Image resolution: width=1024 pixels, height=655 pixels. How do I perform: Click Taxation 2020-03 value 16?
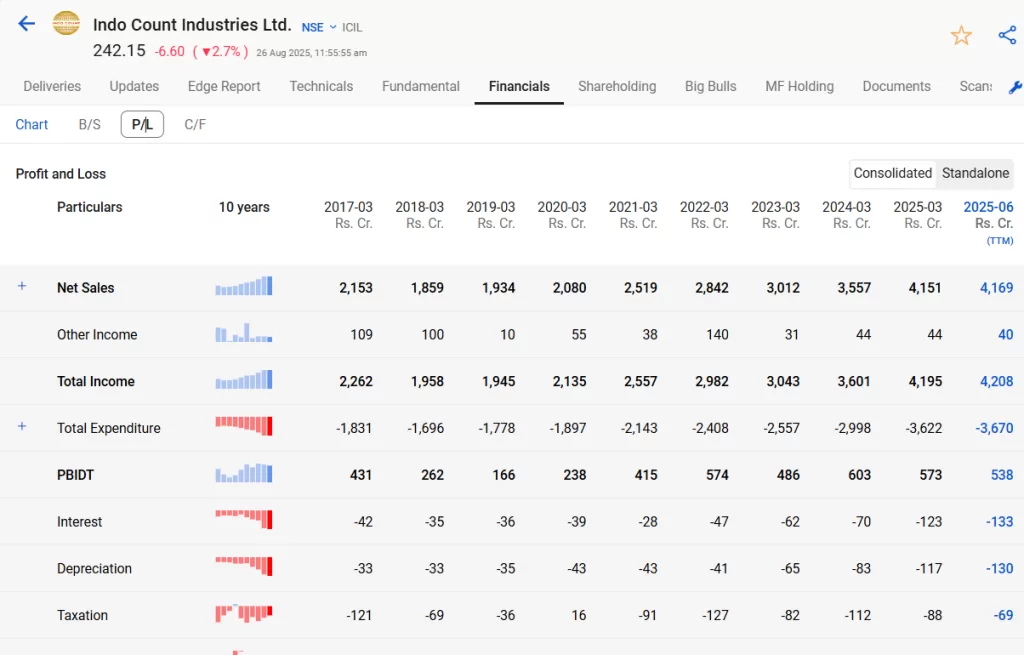(x=579, y=615)
